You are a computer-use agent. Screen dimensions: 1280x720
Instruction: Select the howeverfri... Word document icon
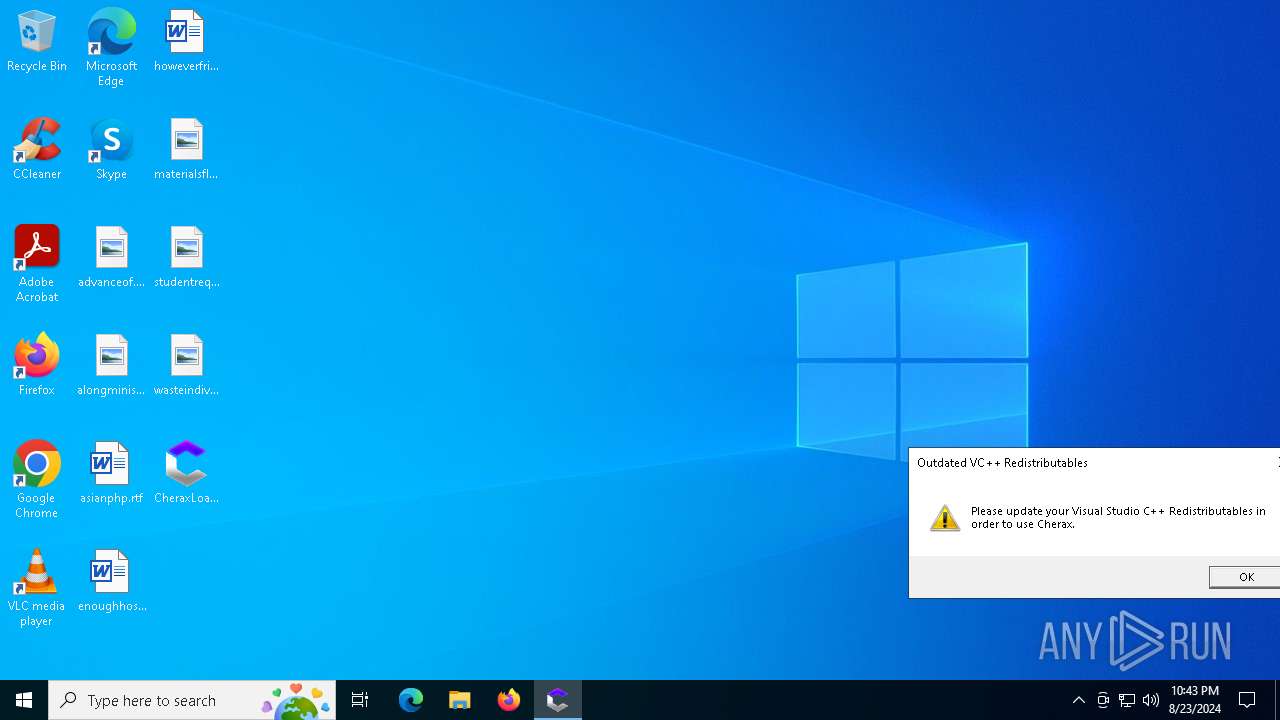click(186, 42)
